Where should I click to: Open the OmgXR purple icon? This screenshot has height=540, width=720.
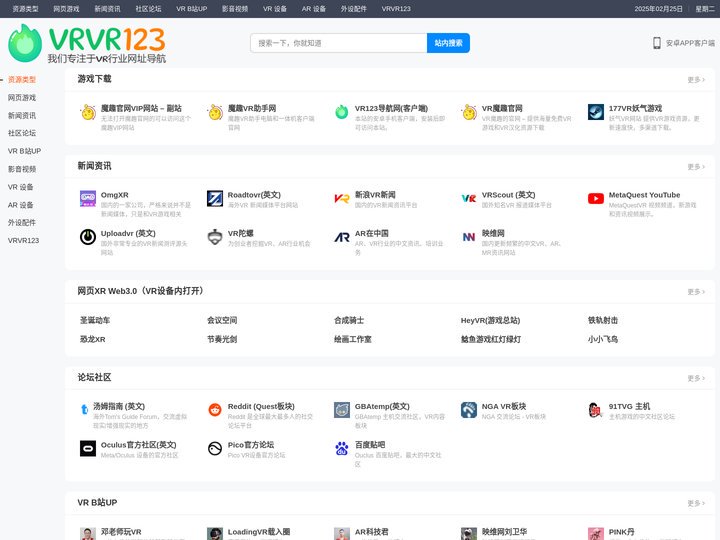88,198
